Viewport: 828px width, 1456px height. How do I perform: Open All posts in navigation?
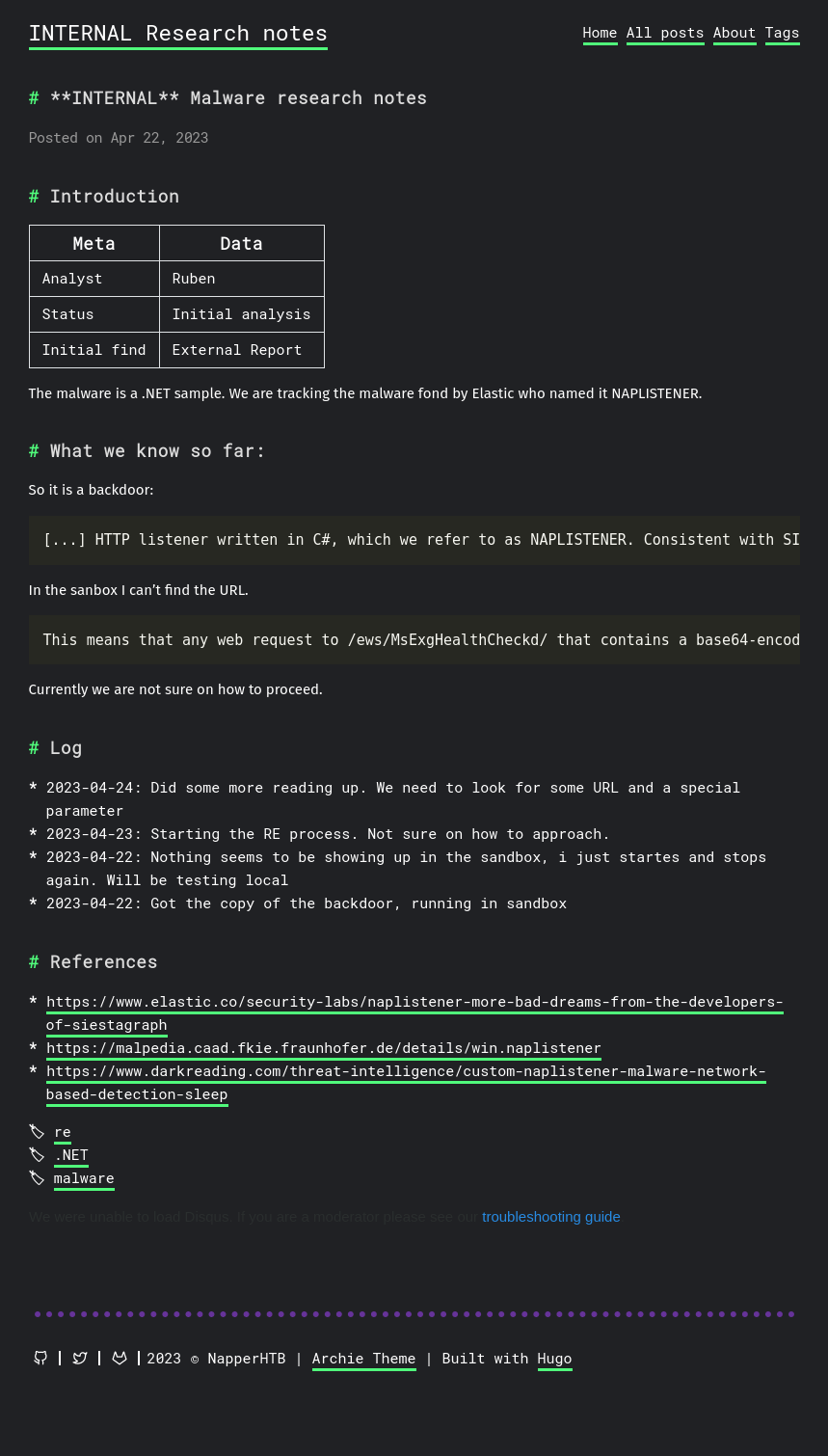click(665, 33)
